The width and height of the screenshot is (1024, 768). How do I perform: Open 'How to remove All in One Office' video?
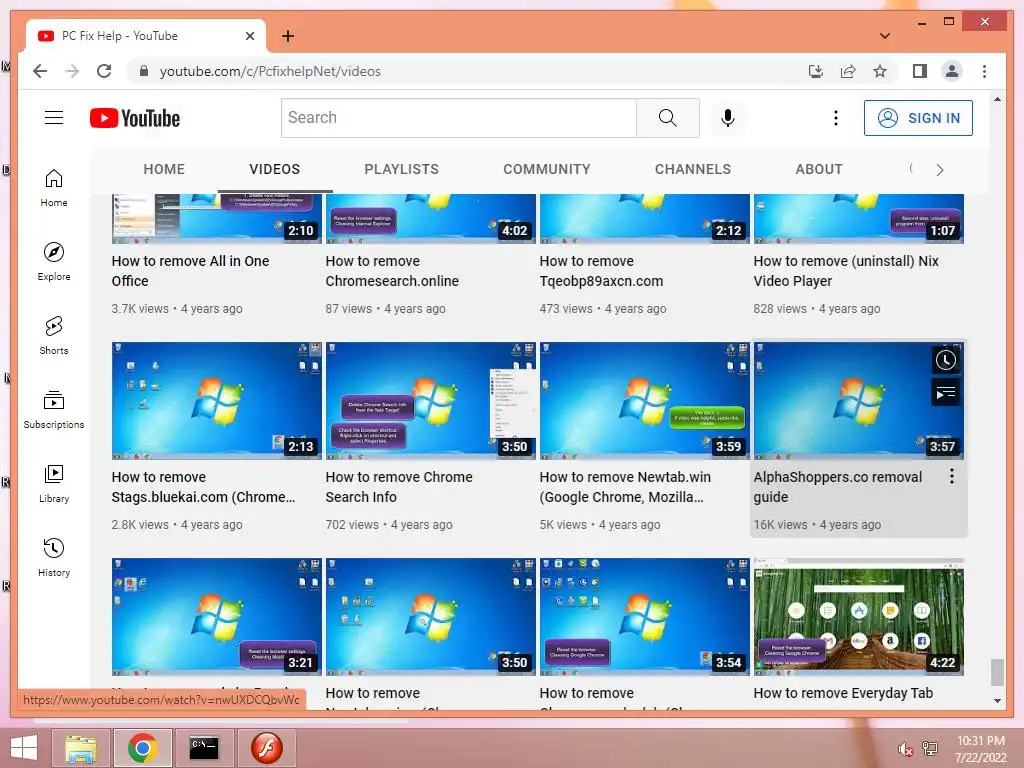point(190,270)
